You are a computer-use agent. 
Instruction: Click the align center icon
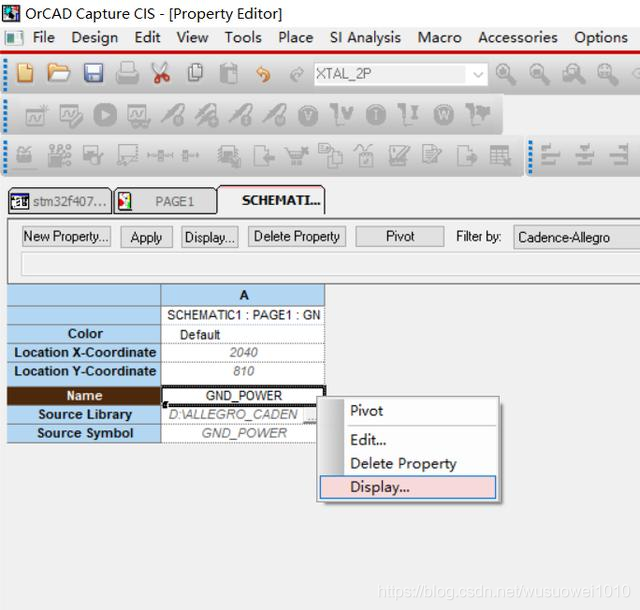click(x=585, y=155)
